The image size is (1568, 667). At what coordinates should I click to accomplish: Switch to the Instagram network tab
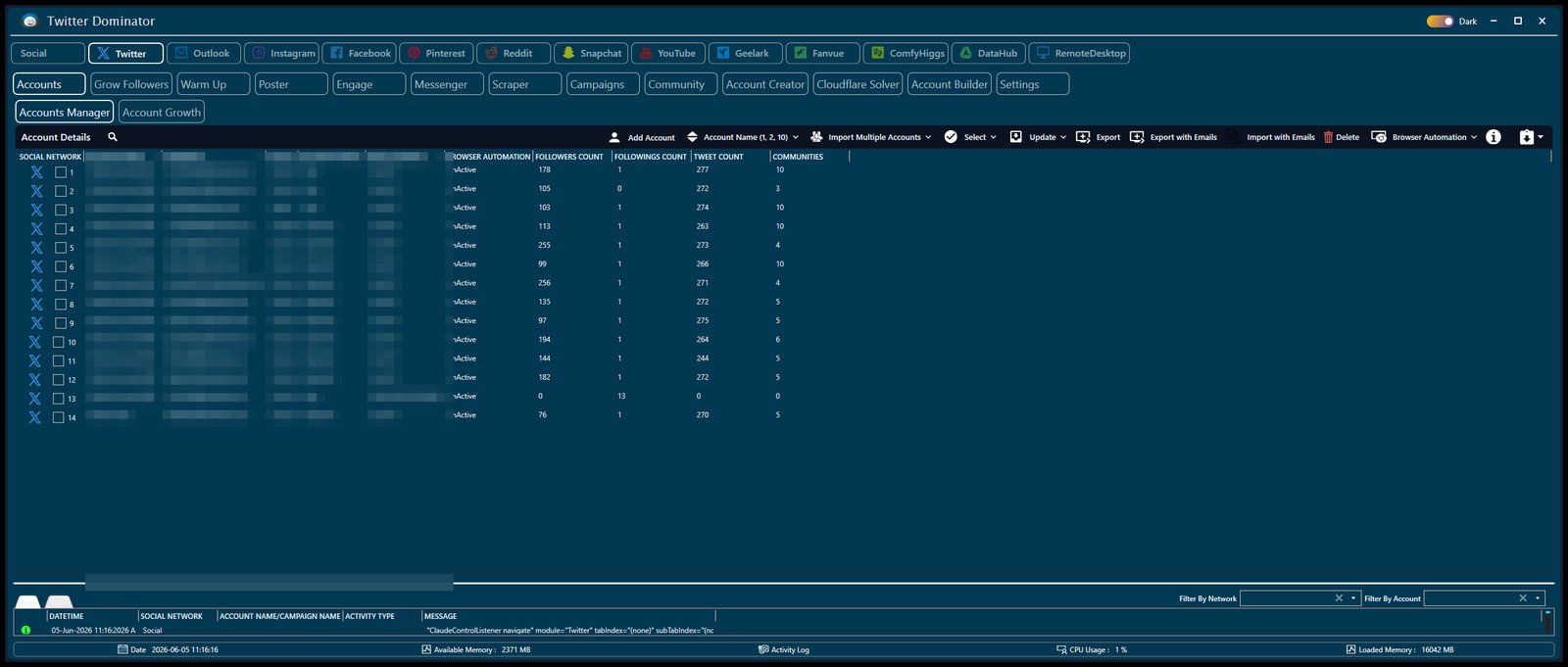click(x=282, y=53)
